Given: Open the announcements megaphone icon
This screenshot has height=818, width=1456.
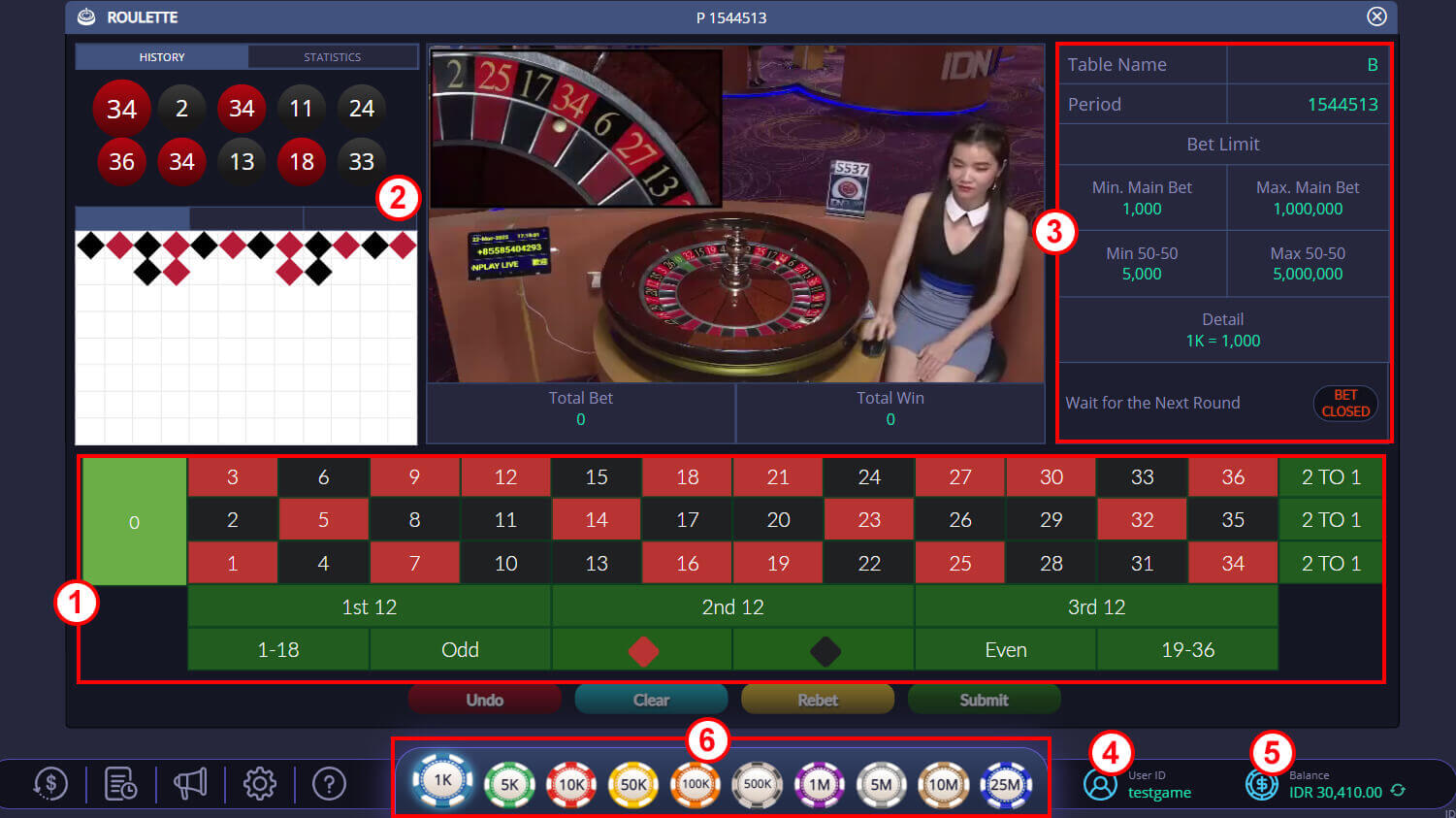Looking at the screenshot, I should 190,783.
